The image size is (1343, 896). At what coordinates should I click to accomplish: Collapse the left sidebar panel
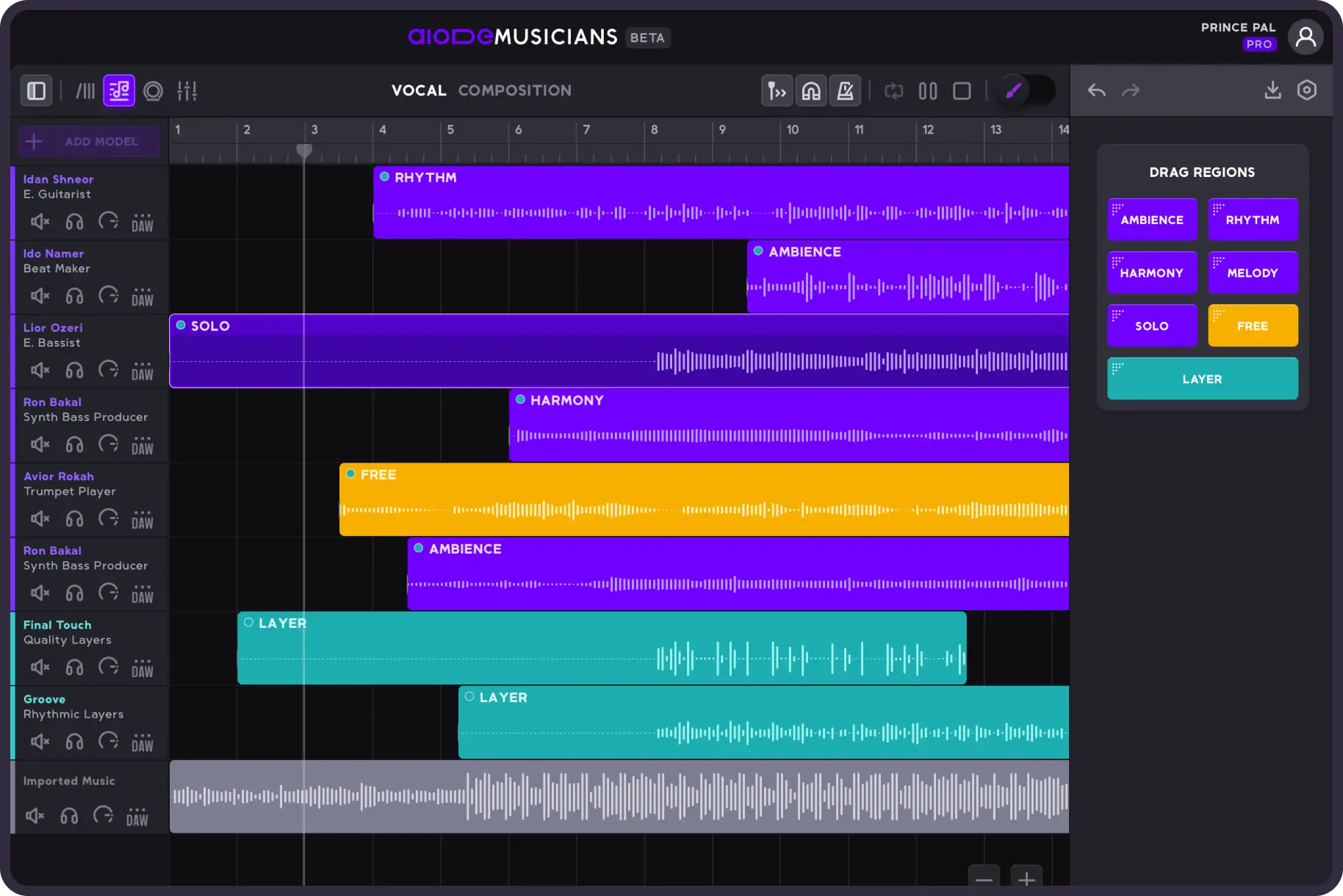coord(36,90)
